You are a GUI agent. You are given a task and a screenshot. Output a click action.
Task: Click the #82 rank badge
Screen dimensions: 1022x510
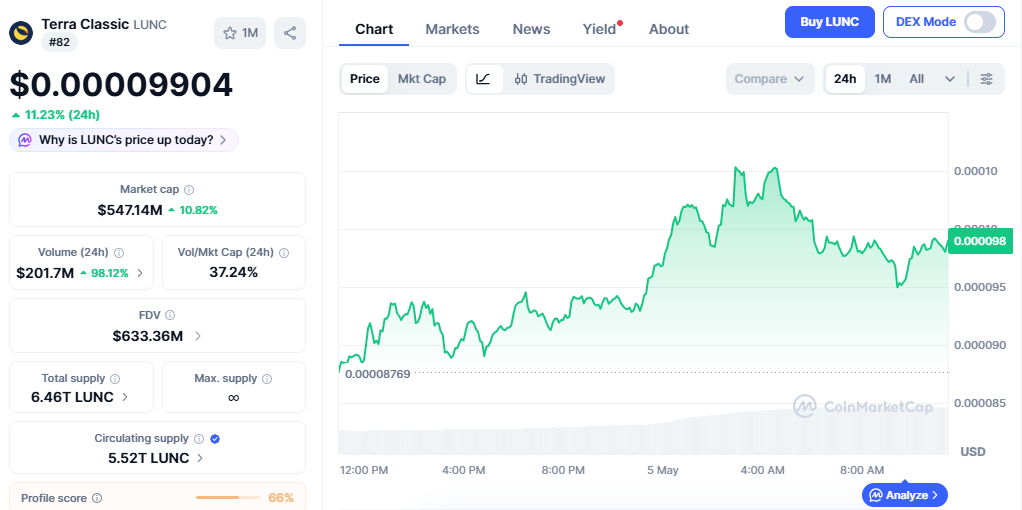pyautogui.click(x=59, y=43)
